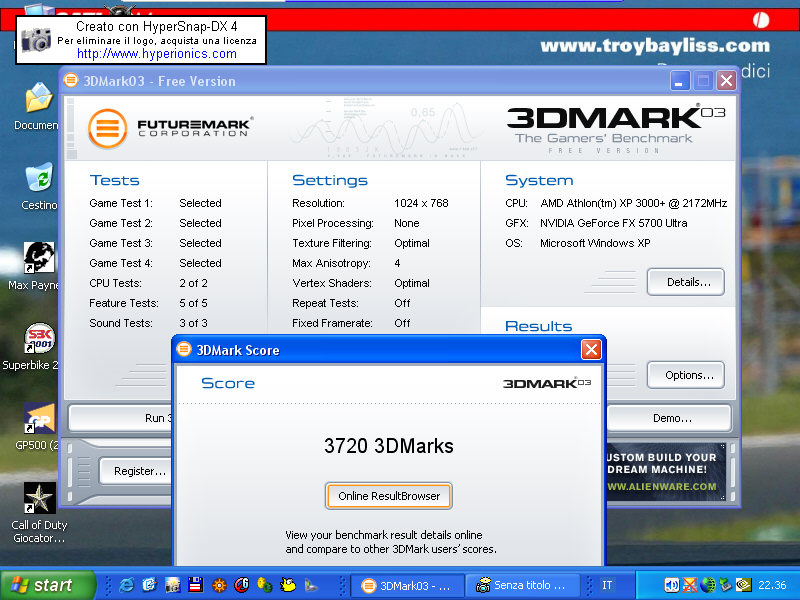Minimize the 3DMark03 main window
Viewport: 800px width, 600px height.
(x=680, y=81)
